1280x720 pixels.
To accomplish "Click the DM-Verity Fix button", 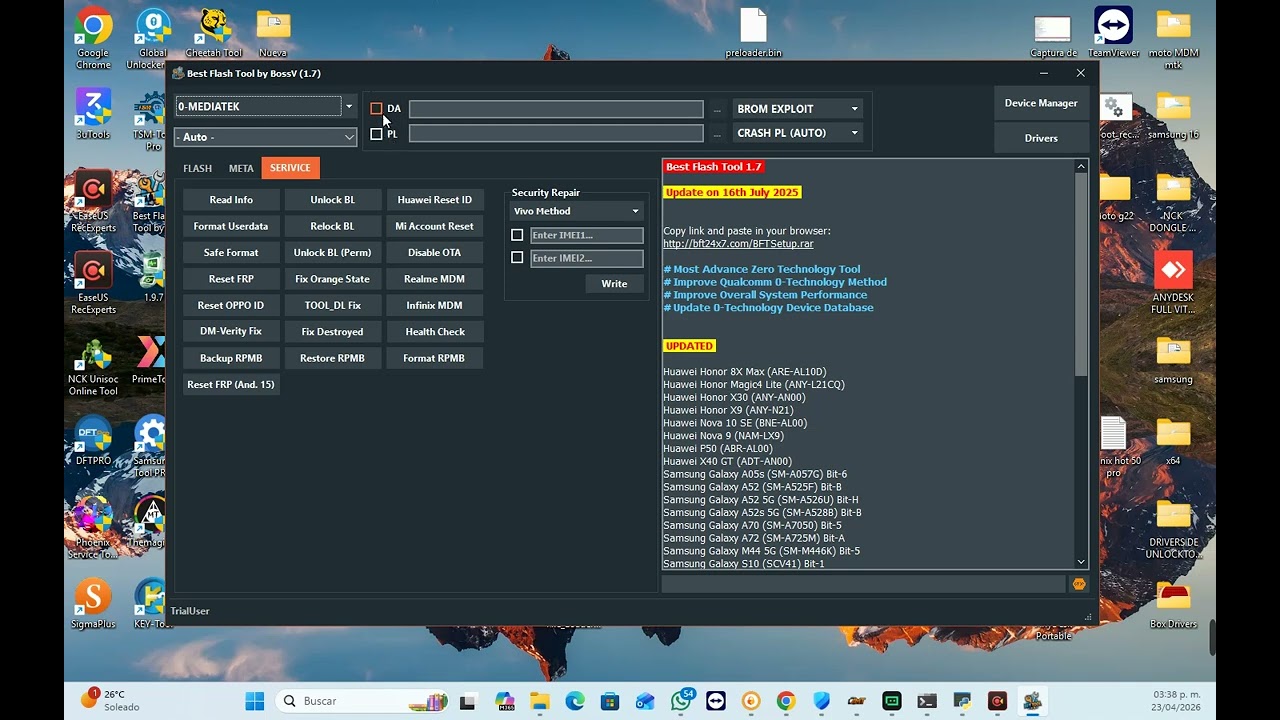I will click(x=231, y=332).
